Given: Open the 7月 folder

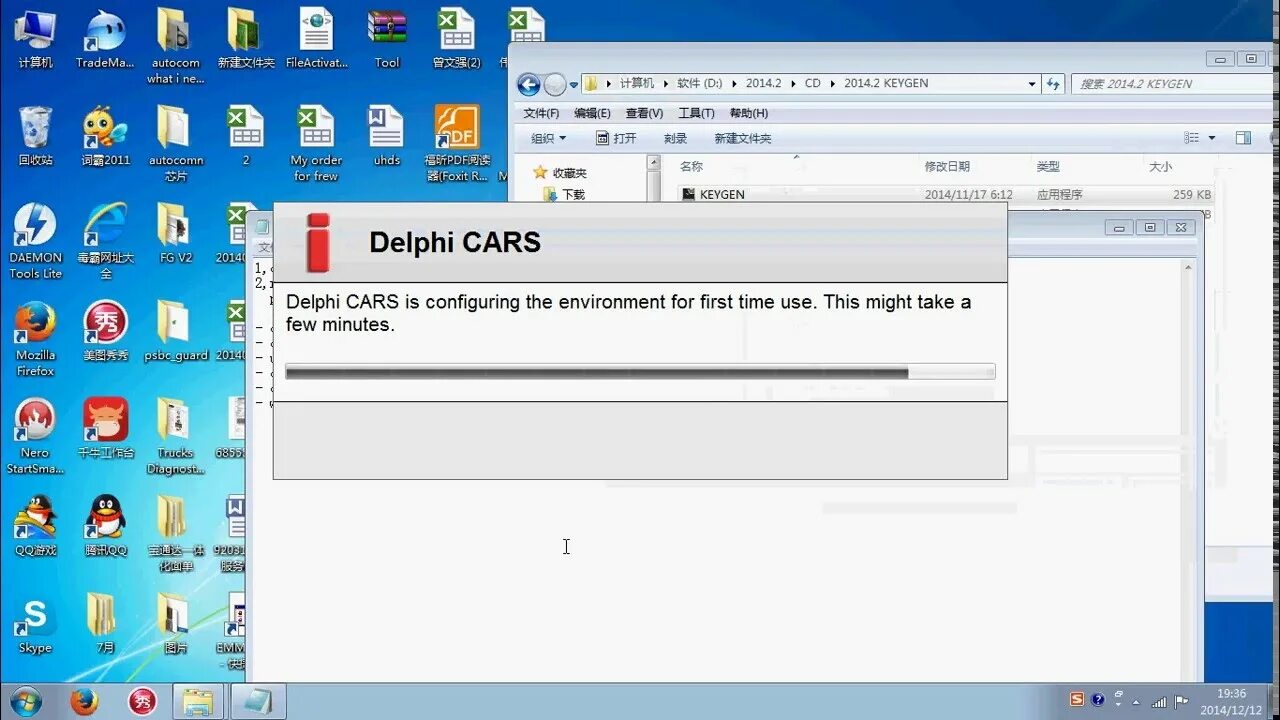Looking at the screenshot, I should coord(105,623).
